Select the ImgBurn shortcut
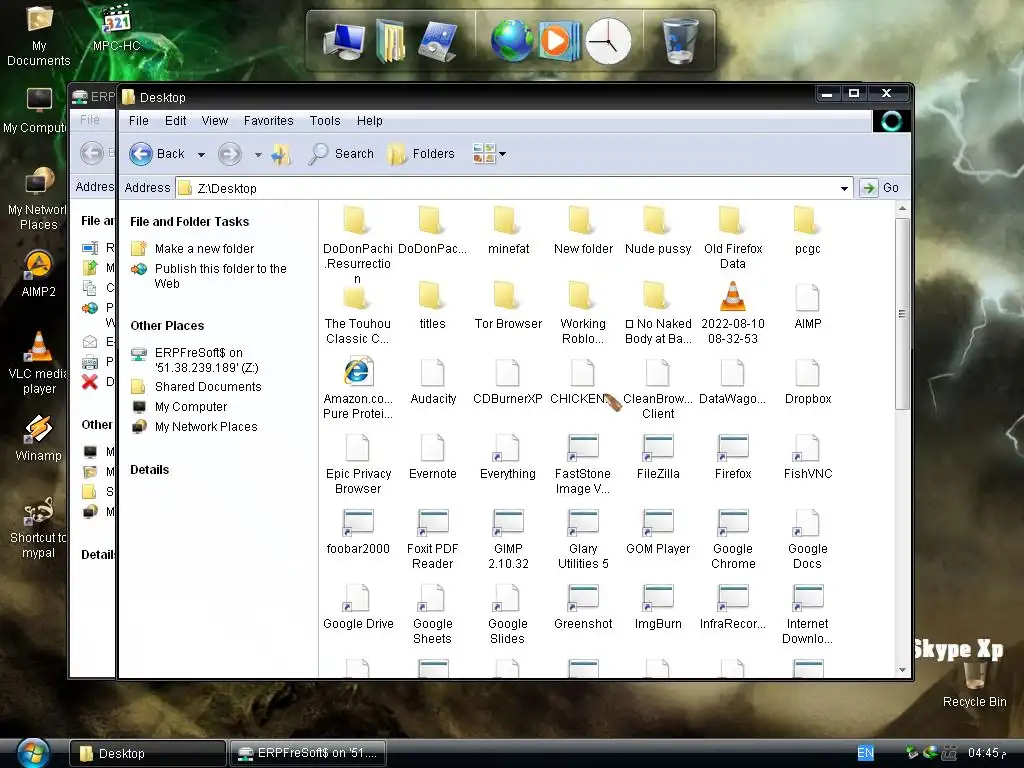The width and height of the screenshot is (1024, 768). 658,605
